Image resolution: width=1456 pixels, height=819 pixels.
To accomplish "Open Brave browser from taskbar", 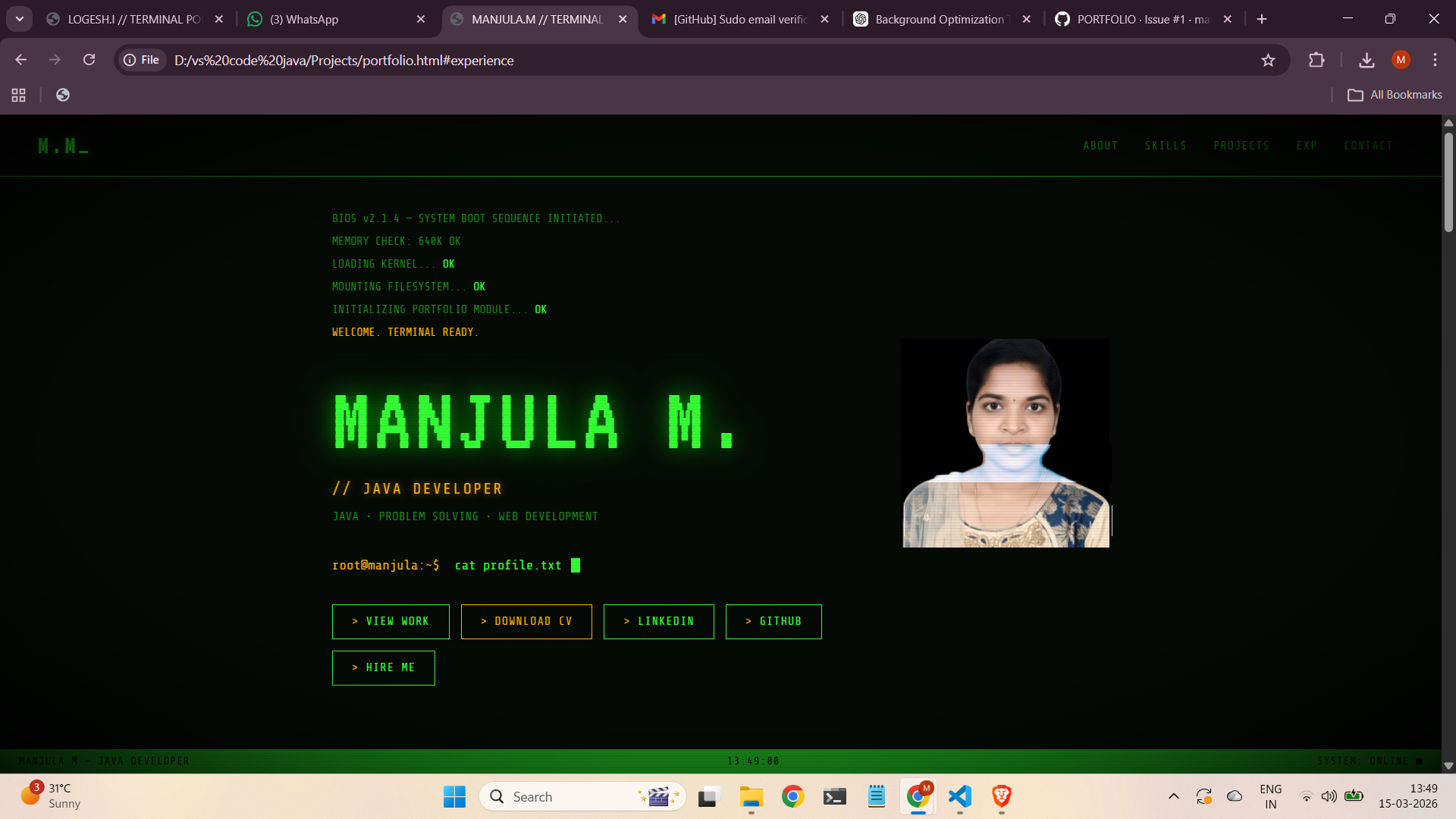I will 1002,796.
